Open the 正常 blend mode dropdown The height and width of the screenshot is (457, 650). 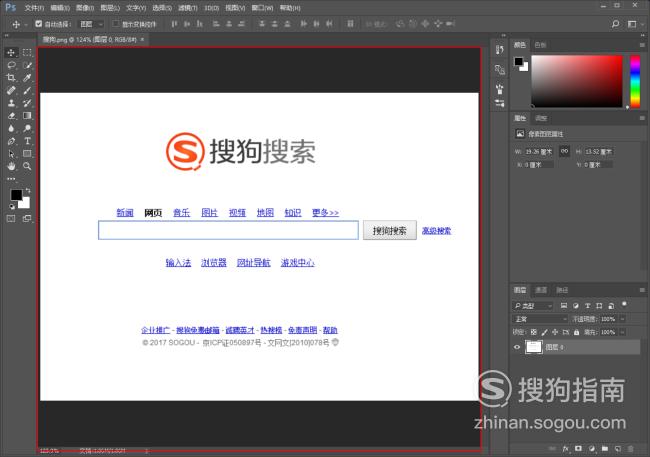coord(540,319)
